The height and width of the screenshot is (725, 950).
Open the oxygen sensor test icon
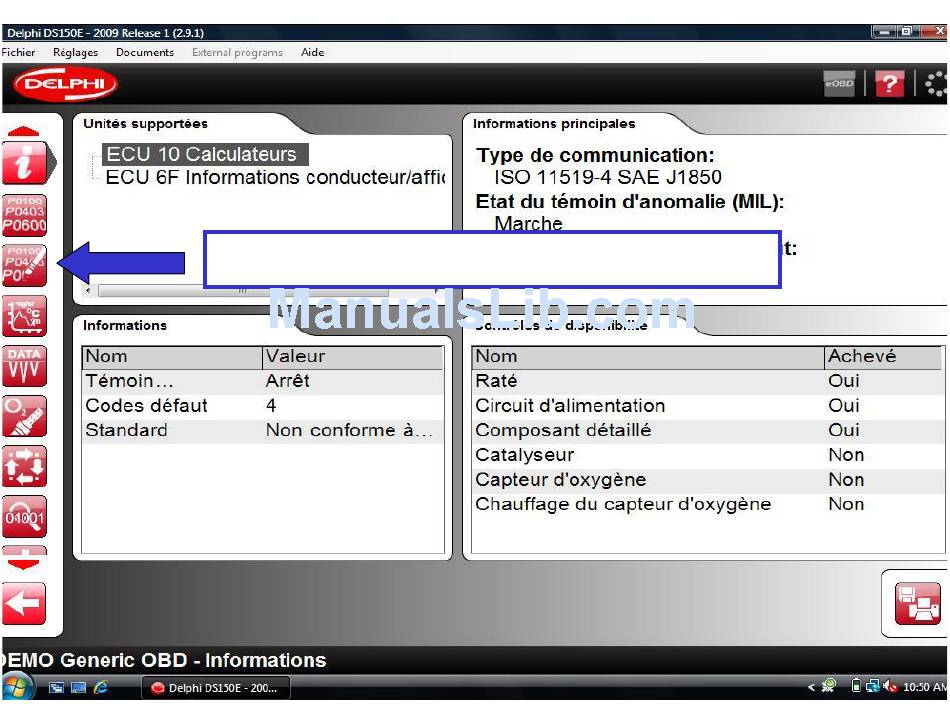tap(24, 416)
